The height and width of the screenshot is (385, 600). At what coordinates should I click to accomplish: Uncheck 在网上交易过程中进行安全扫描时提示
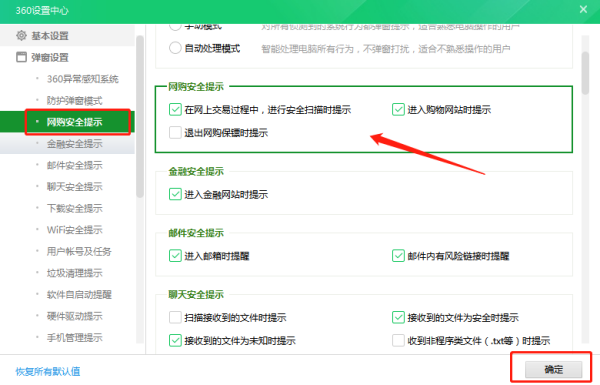(175, 109)
